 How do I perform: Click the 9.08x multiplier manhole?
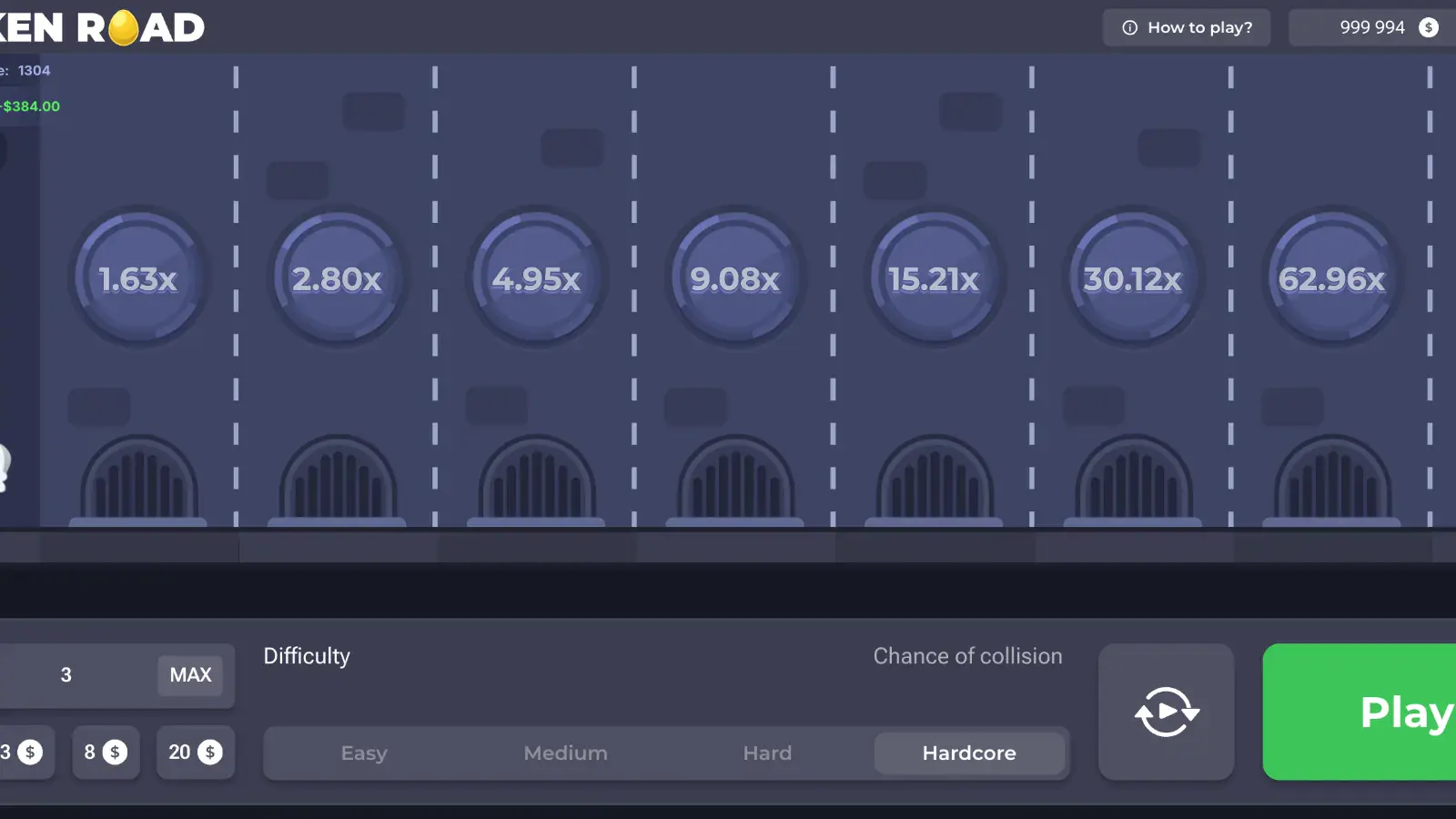pos(735,278)
